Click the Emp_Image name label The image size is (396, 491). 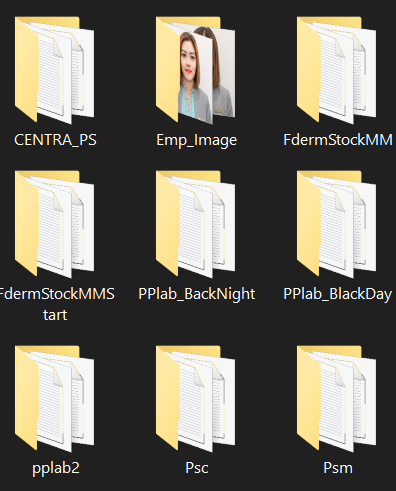pos(196,141)
